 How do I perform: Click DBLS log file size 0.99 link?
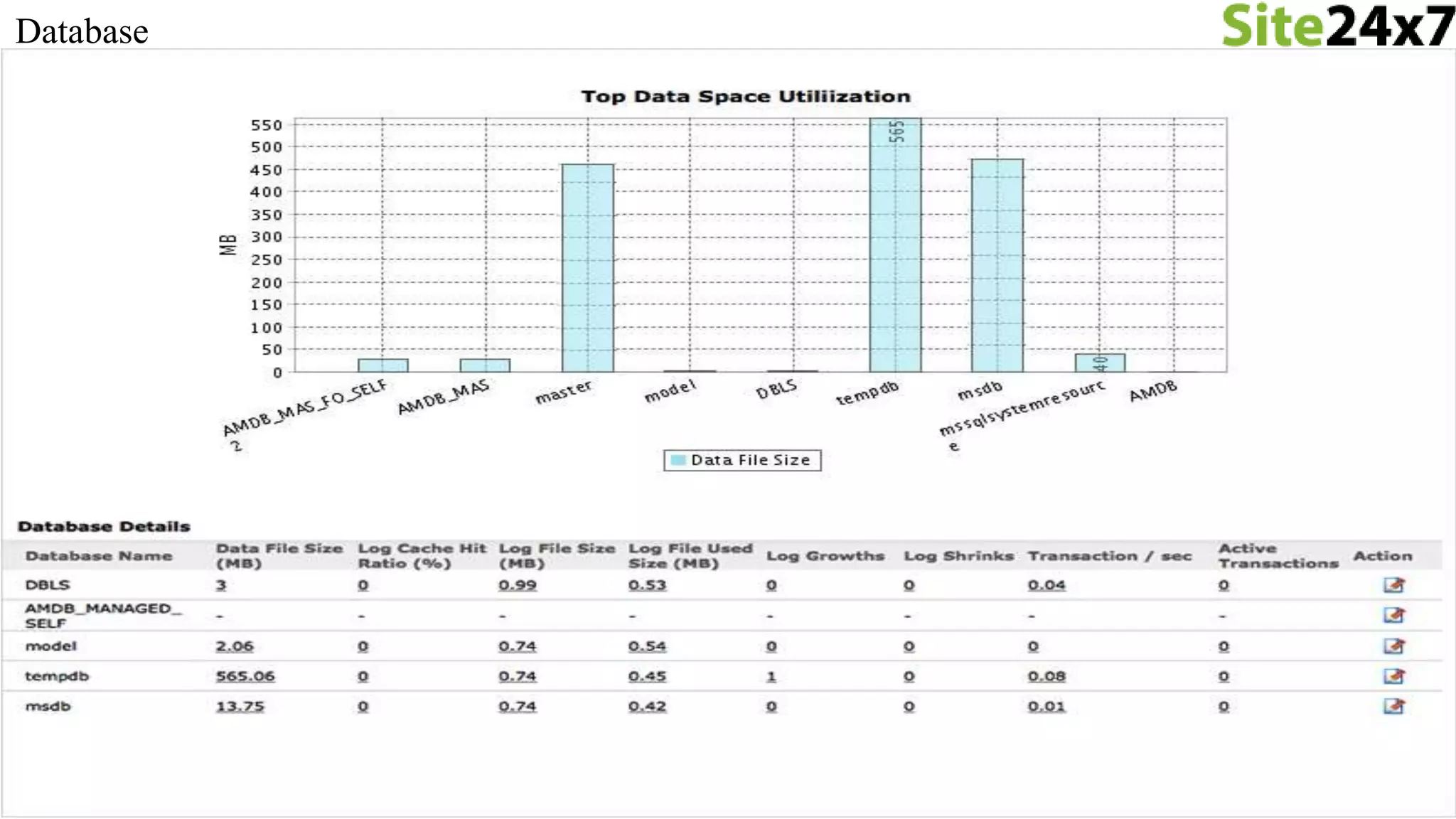click(517, 585)
